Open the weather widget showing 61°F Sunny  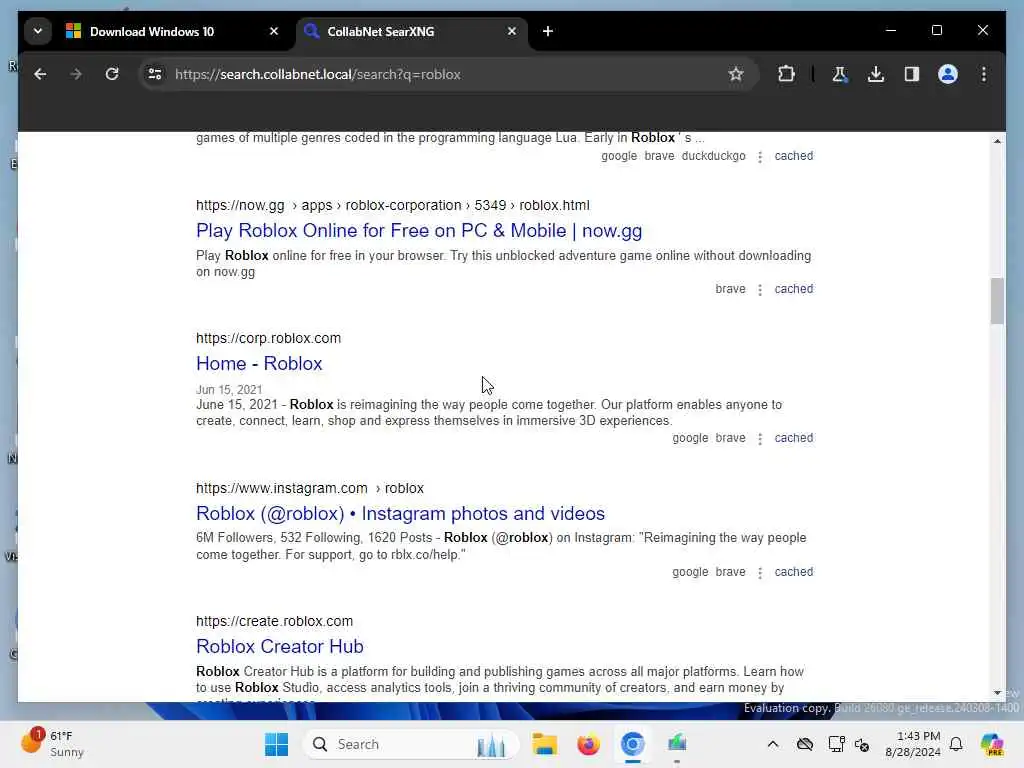tap(54, 744)
